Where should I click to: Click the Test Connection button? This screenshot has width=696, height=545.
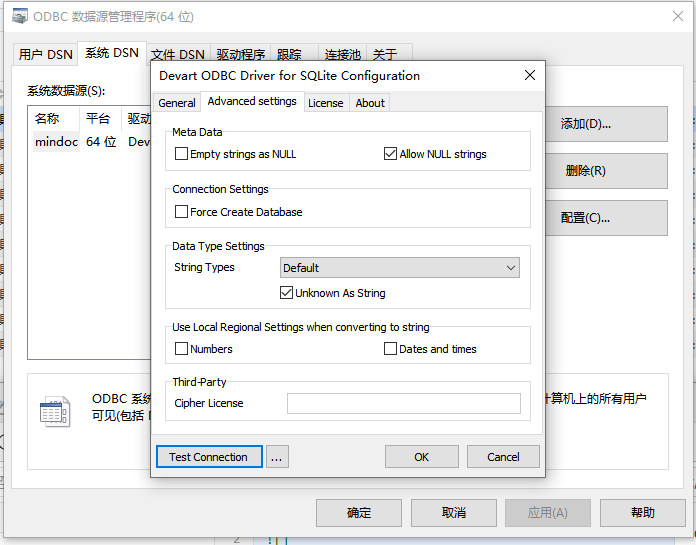click(209, 457)
